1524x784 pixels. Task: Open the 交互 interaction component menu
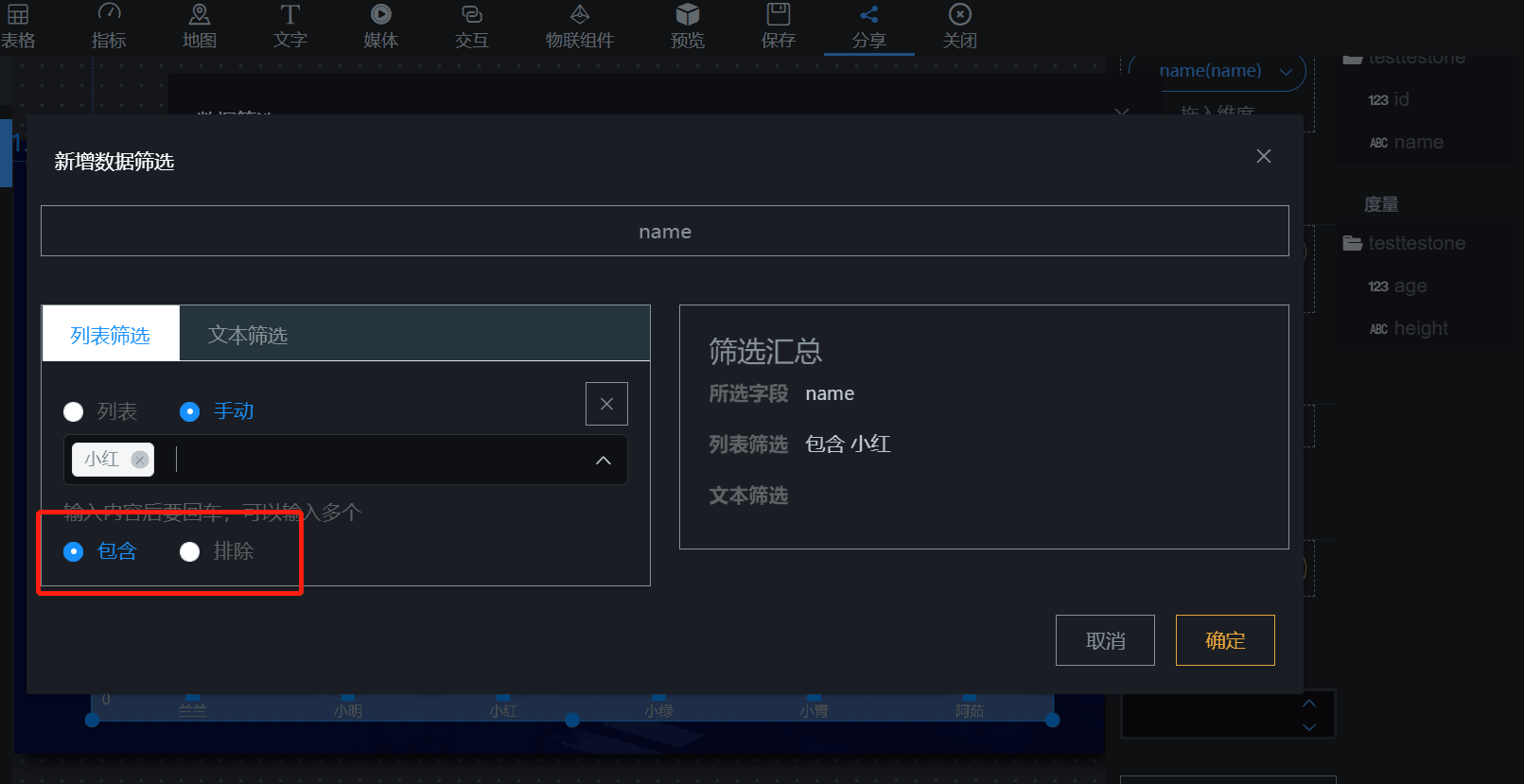coord(472,26)
